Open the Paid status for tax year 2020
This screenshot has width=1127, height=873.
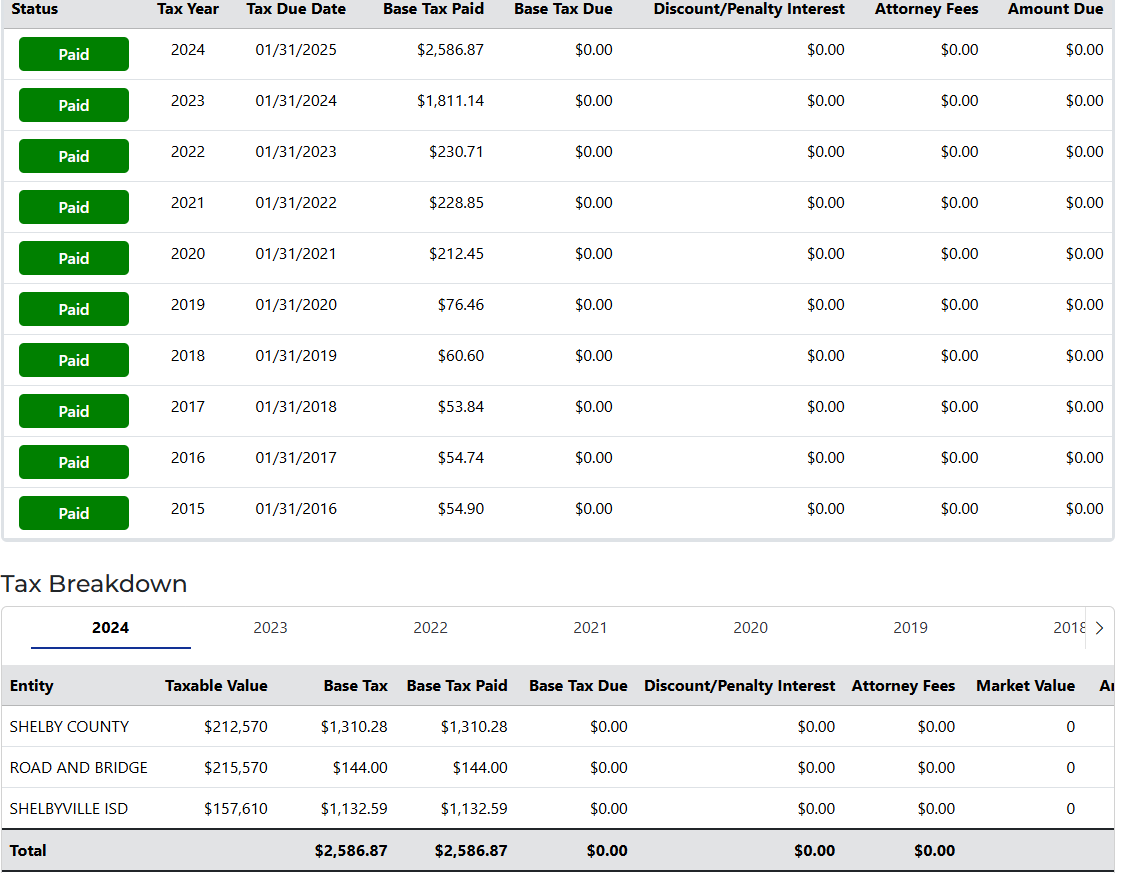(74, 258)
